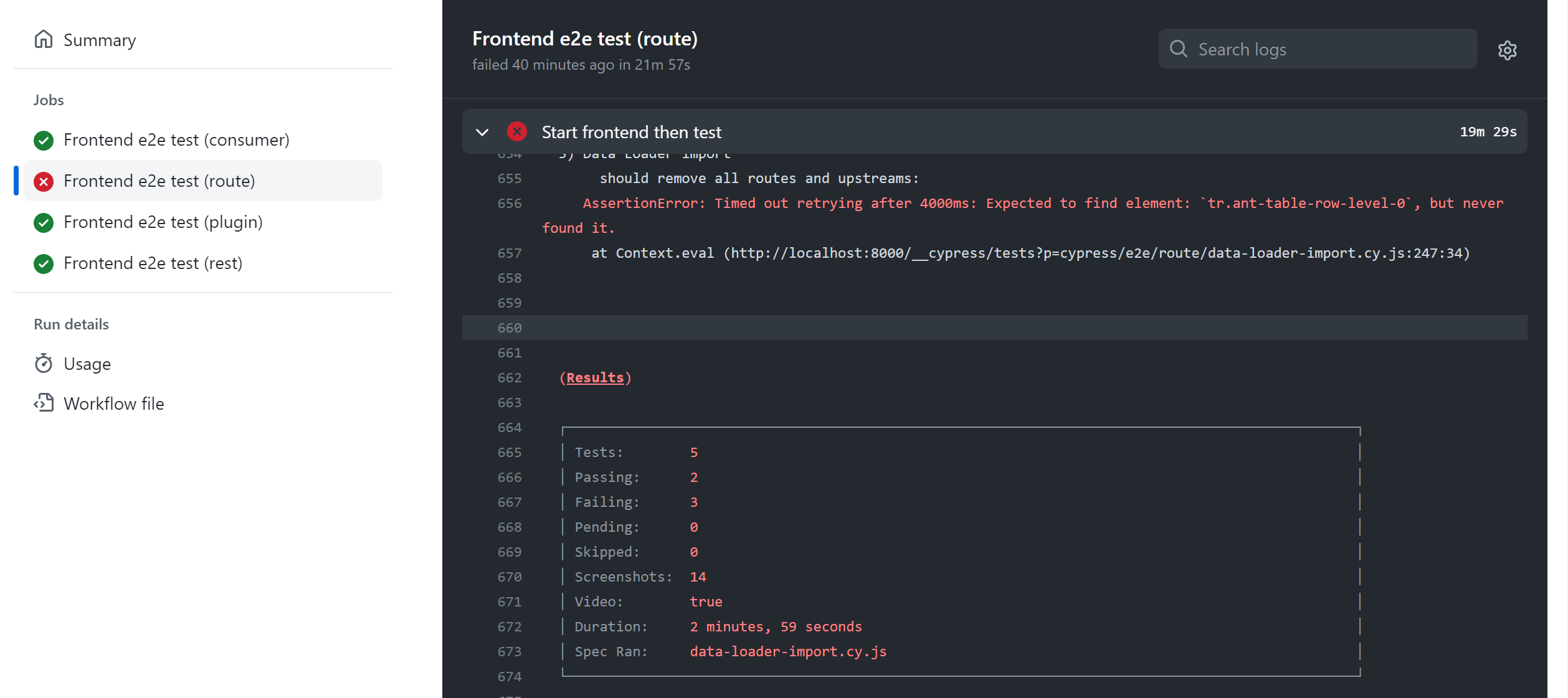
Task: Click red failed icon on route job
Action: tap(43, 181)
